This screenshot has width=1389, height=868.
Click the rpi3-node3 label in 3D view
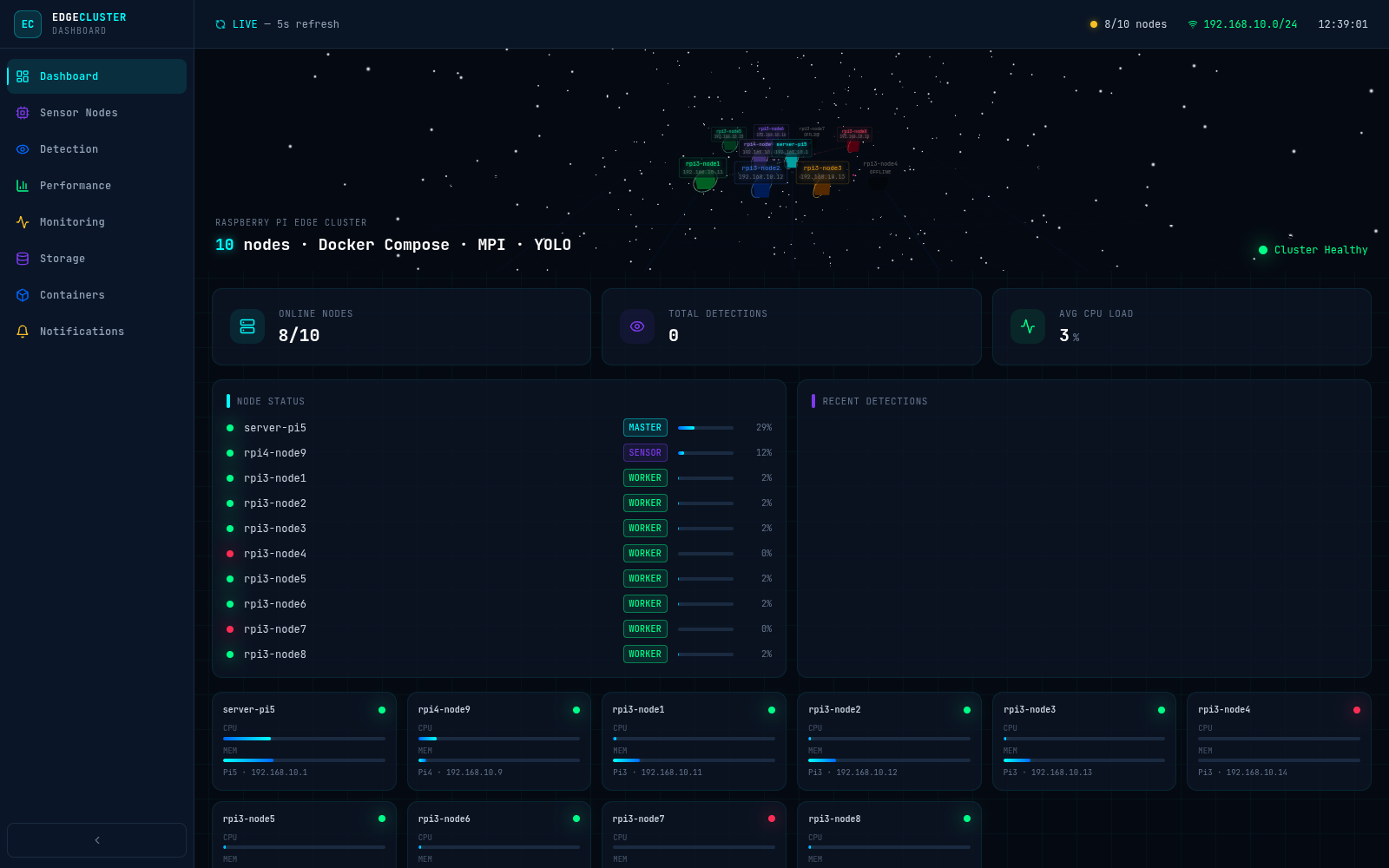(x=822, y=172)
